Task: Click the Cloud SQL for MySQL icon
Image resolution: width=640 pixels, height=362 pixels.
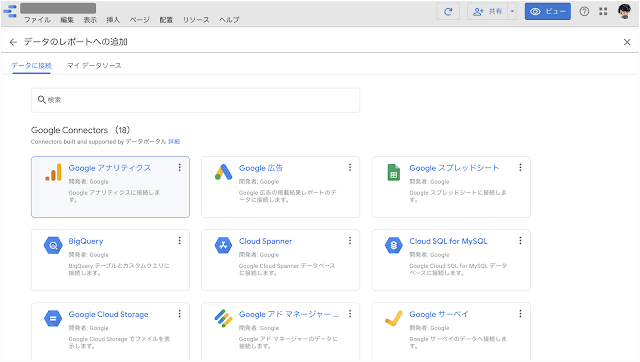Action: [x=393, y=245]
